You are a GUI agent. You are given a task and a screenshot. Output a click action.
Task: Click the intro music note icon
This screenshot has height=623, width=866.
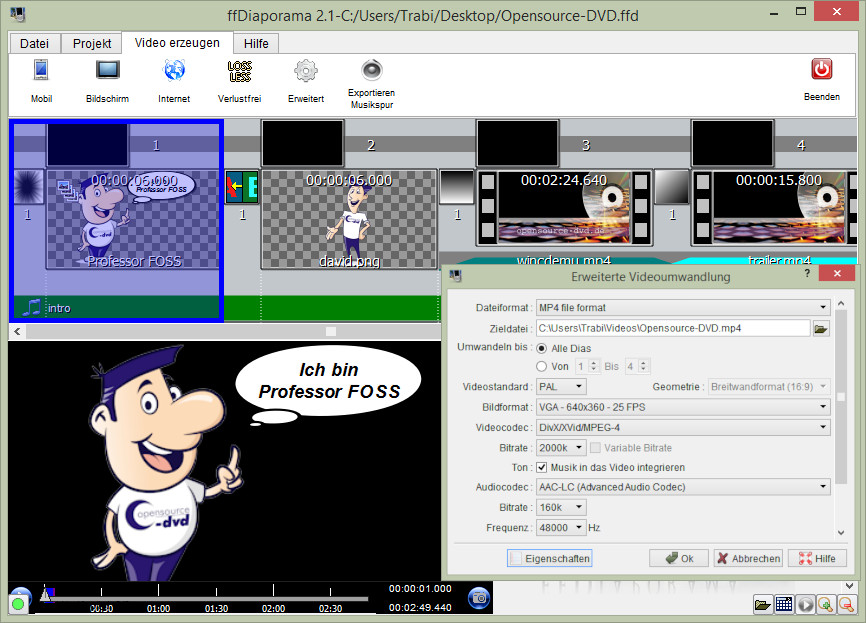point(31,308)
